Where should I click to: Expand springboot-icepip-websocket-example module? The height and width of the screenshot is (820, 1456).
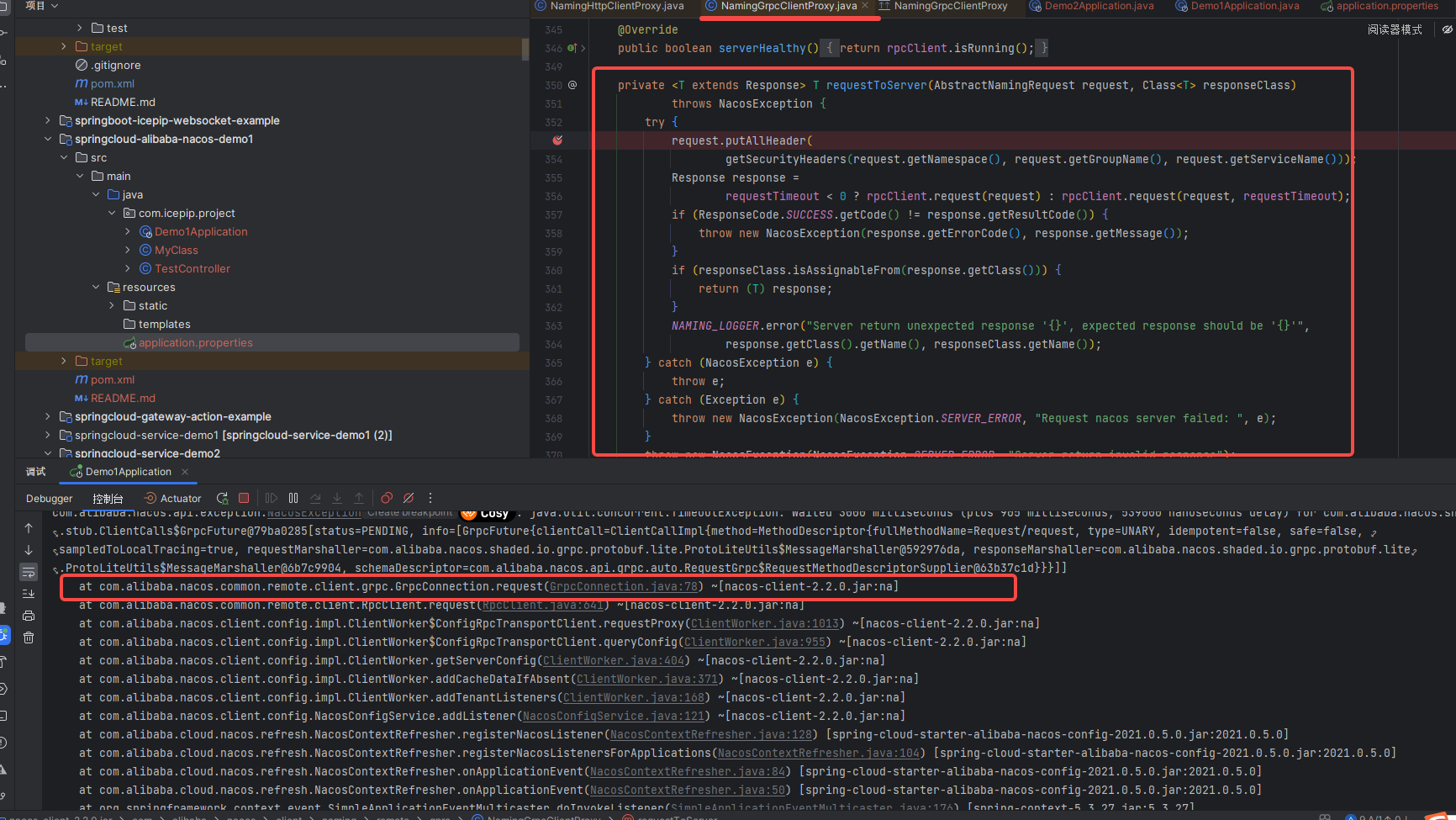tap(48, 120)
